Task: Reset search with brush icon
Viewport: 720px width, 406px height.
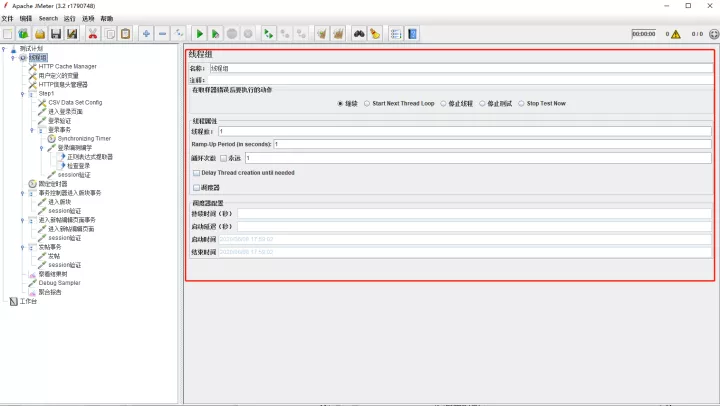Action: [375, 34]
